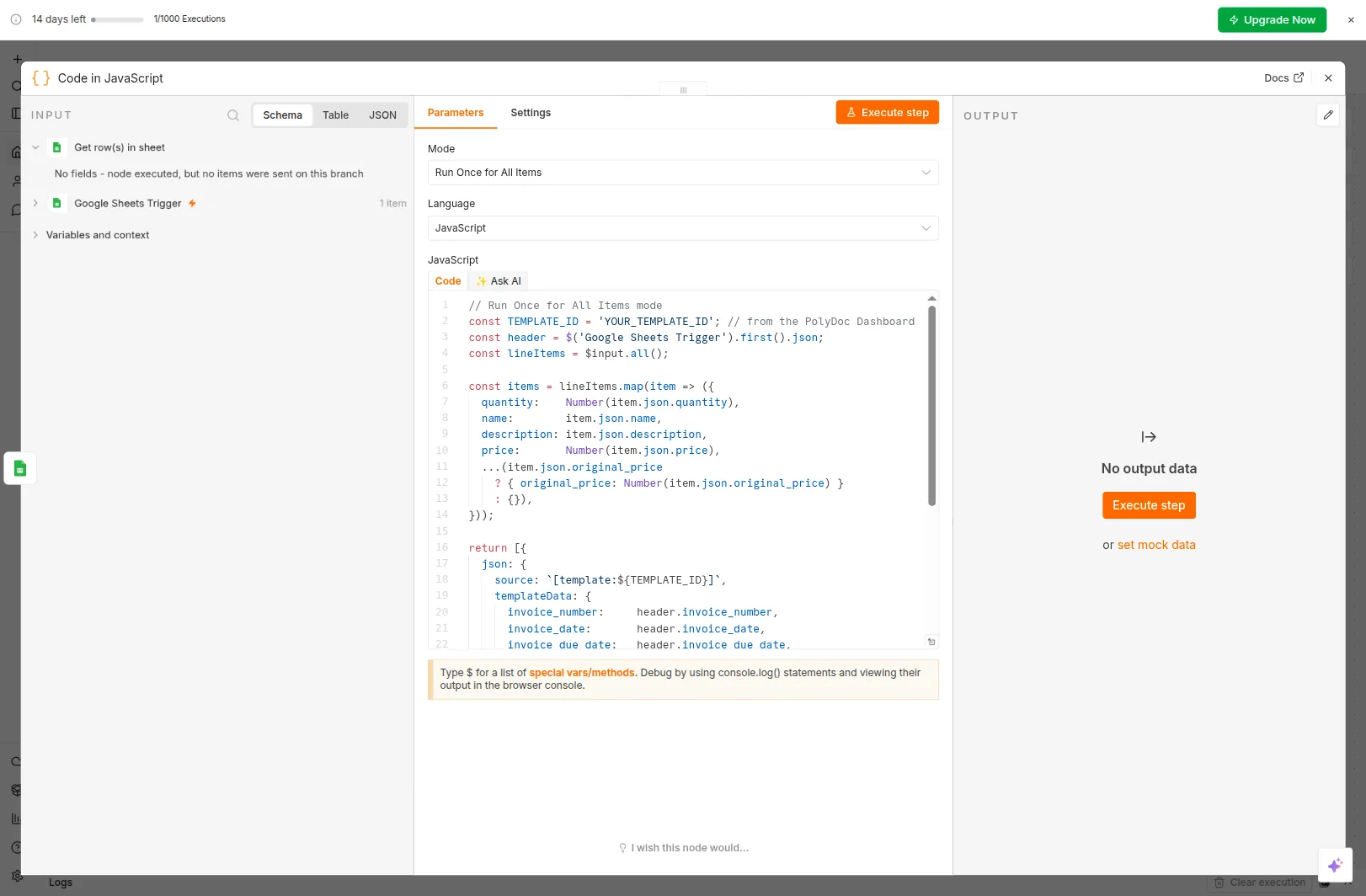Viewport: 1366px width, 896px height.
Task: Click the set mock data link
Action: pyautogui.click(x=1156, y=545)
